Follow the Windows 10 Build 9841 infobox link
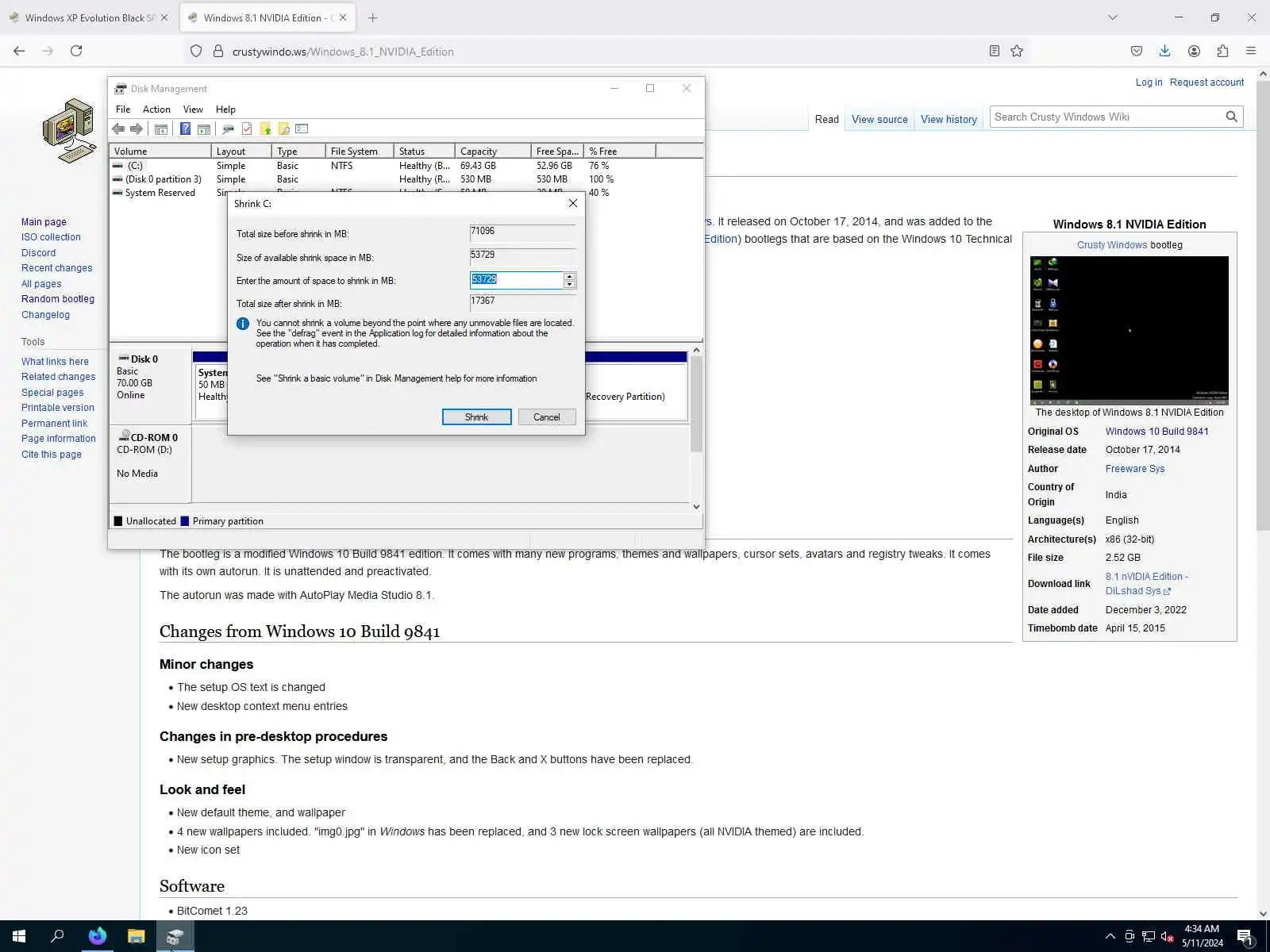Viewport: 1270px width, 952px height. tap(1156, 432)
